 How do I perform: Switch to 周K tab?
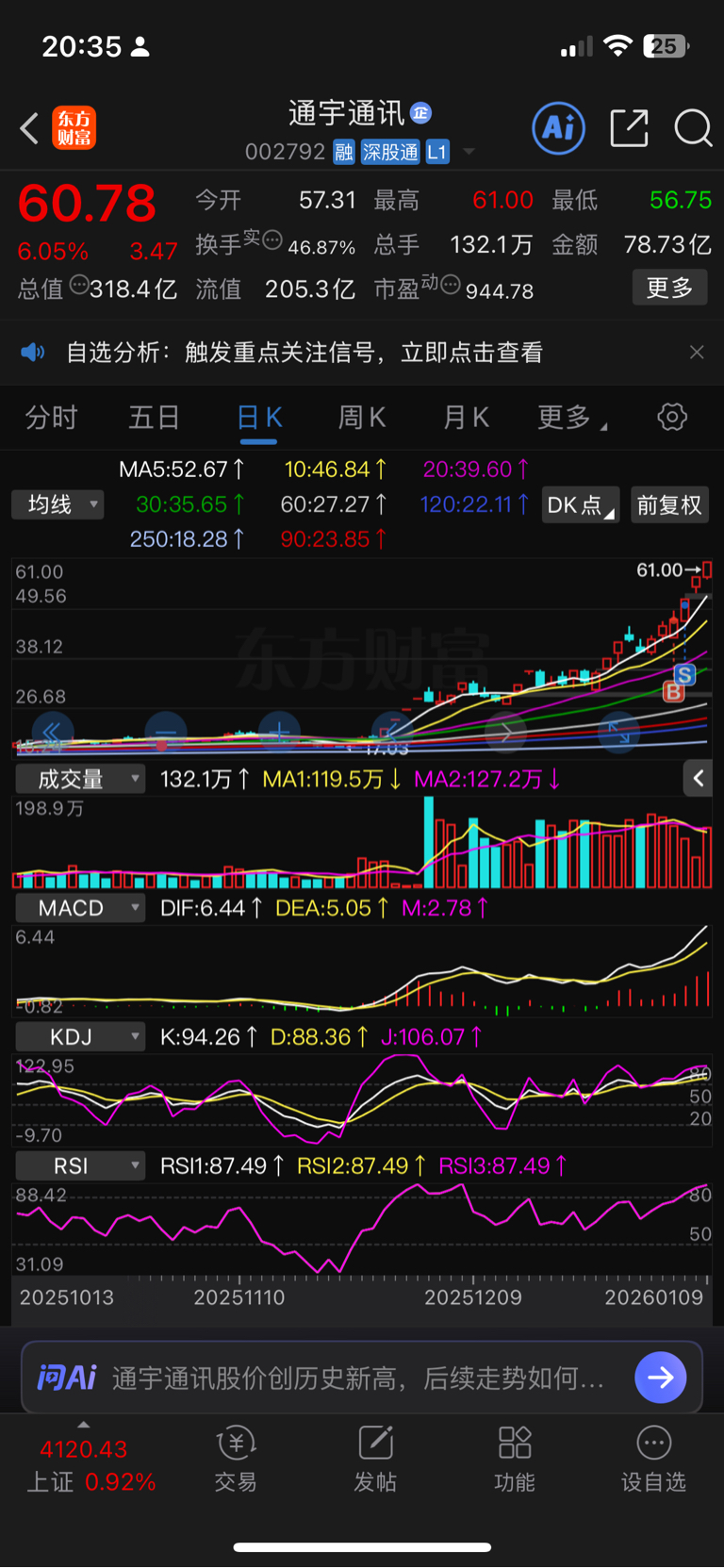[x=362, y=417]
